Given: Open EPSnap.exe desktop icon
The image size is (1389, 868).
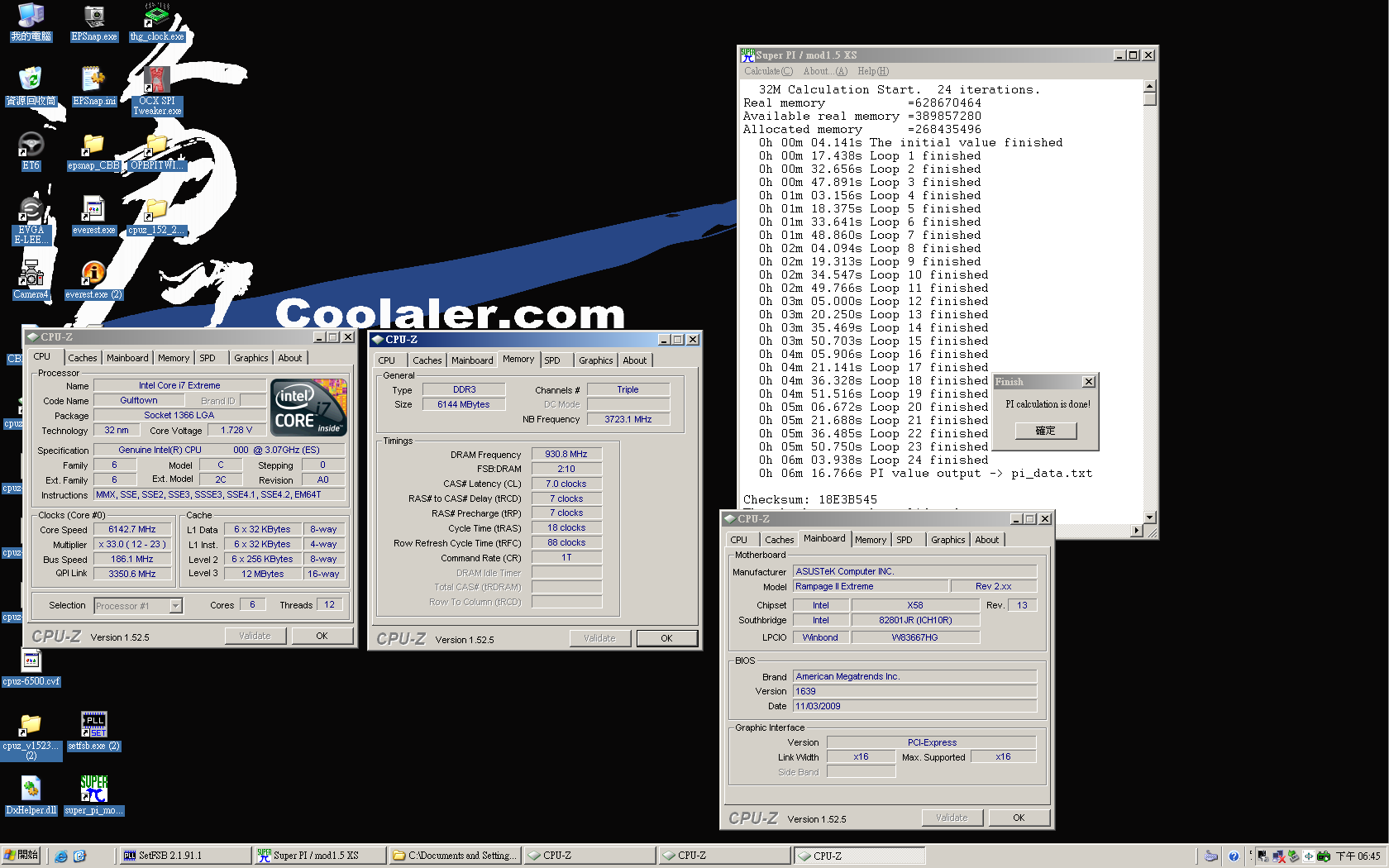Looking at the screenshot, I should pyautogui.click(x=94, y=22).
